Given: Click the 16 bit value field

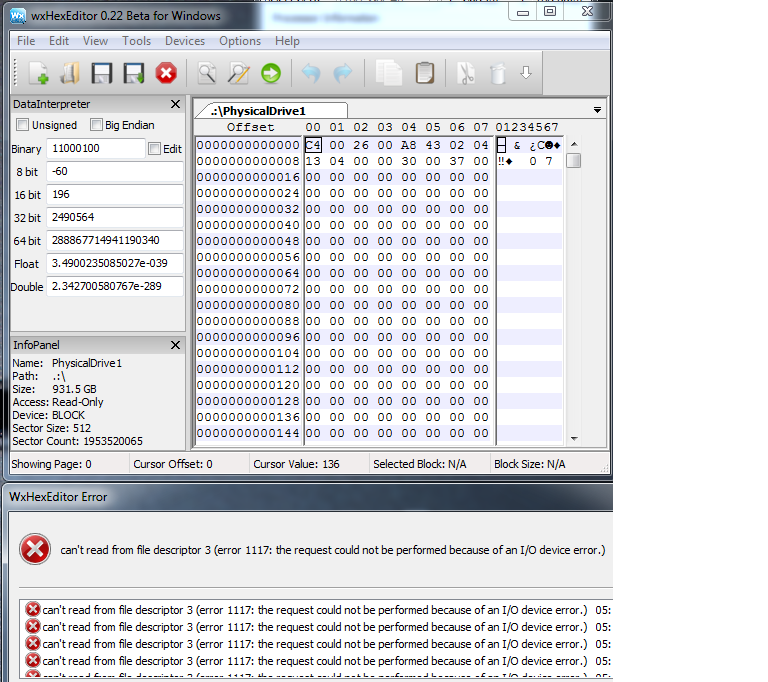Looking at the screenshot, I should pos(115,195).
